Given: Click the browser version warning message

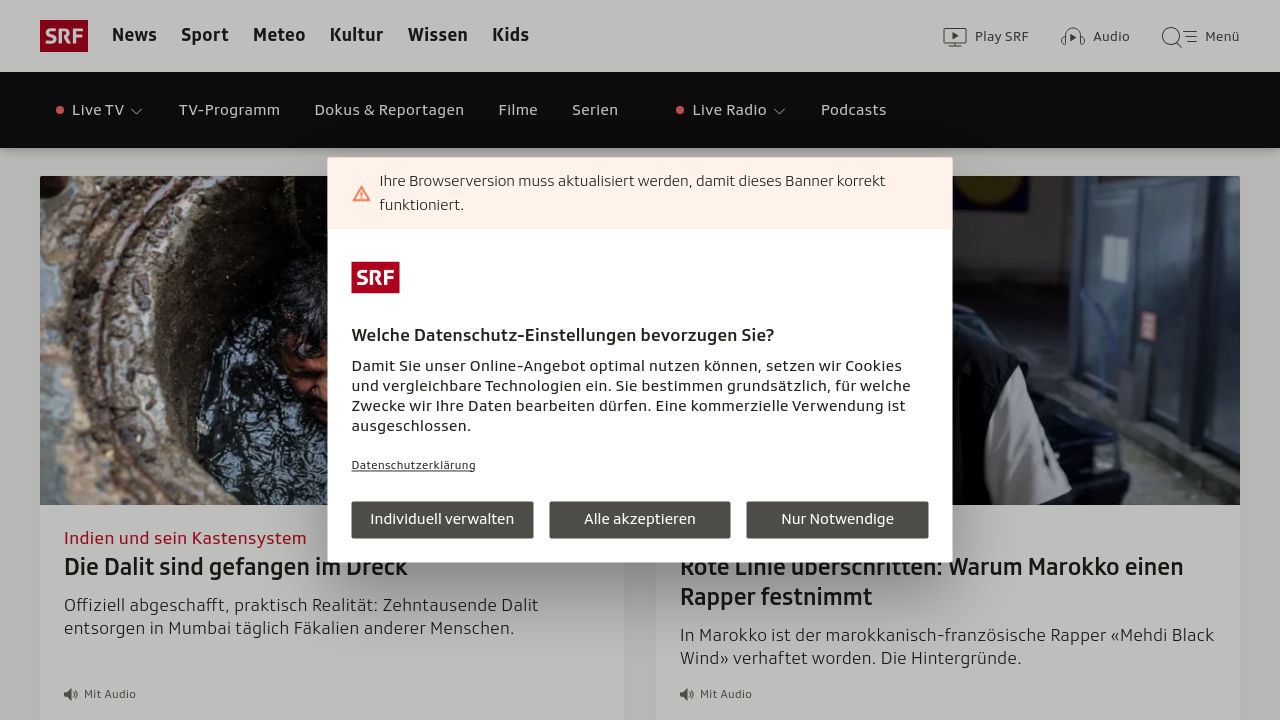Looking at the screenshot, I should [x=632, y=193].
